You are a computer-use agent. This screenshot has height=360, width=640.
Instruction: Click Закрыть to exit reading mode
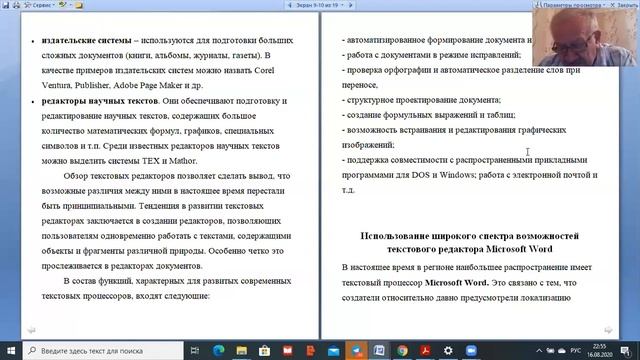click(x=624, y=5)
